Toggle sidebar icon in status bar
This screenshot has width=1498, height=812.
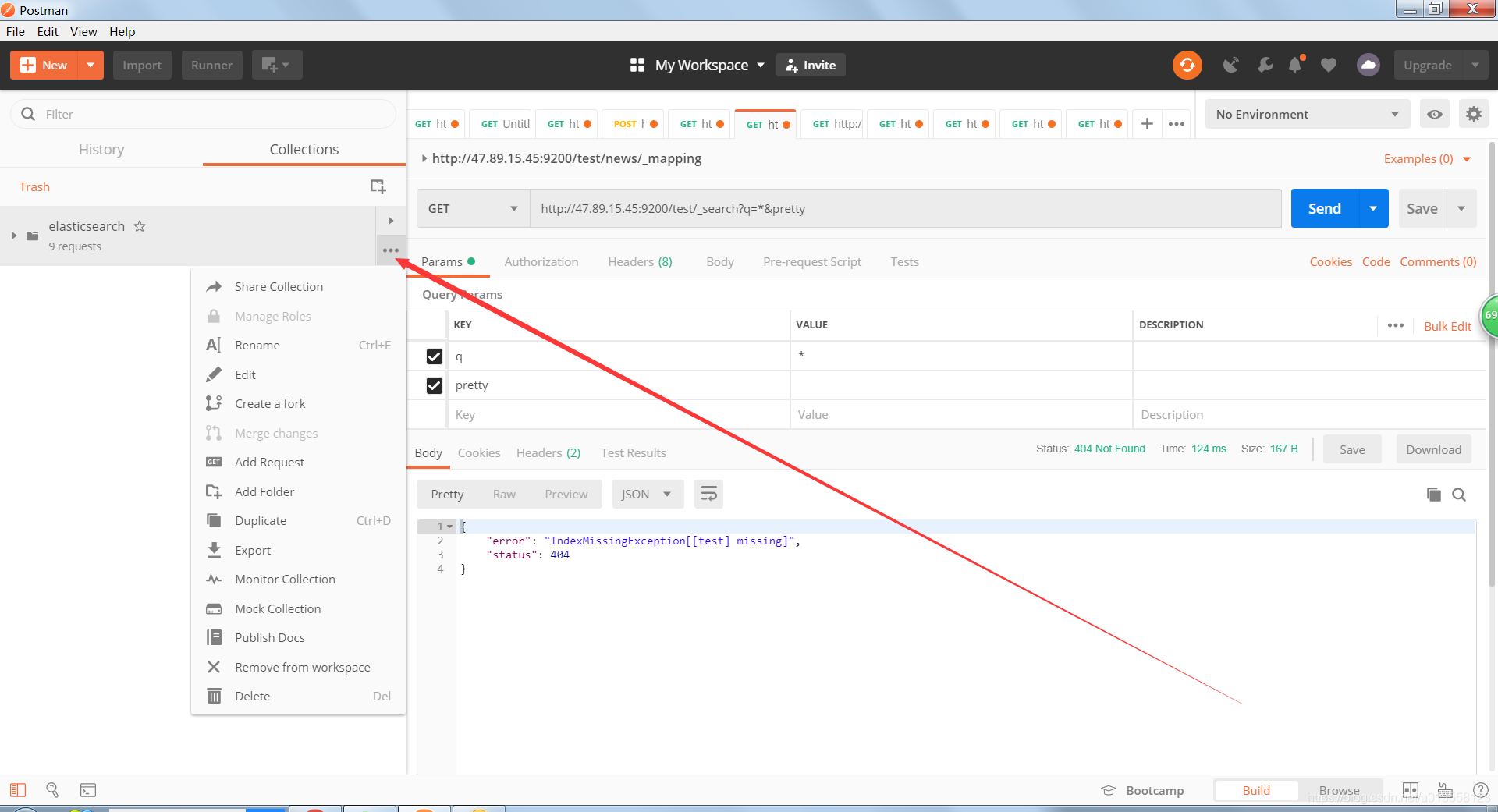18,790
